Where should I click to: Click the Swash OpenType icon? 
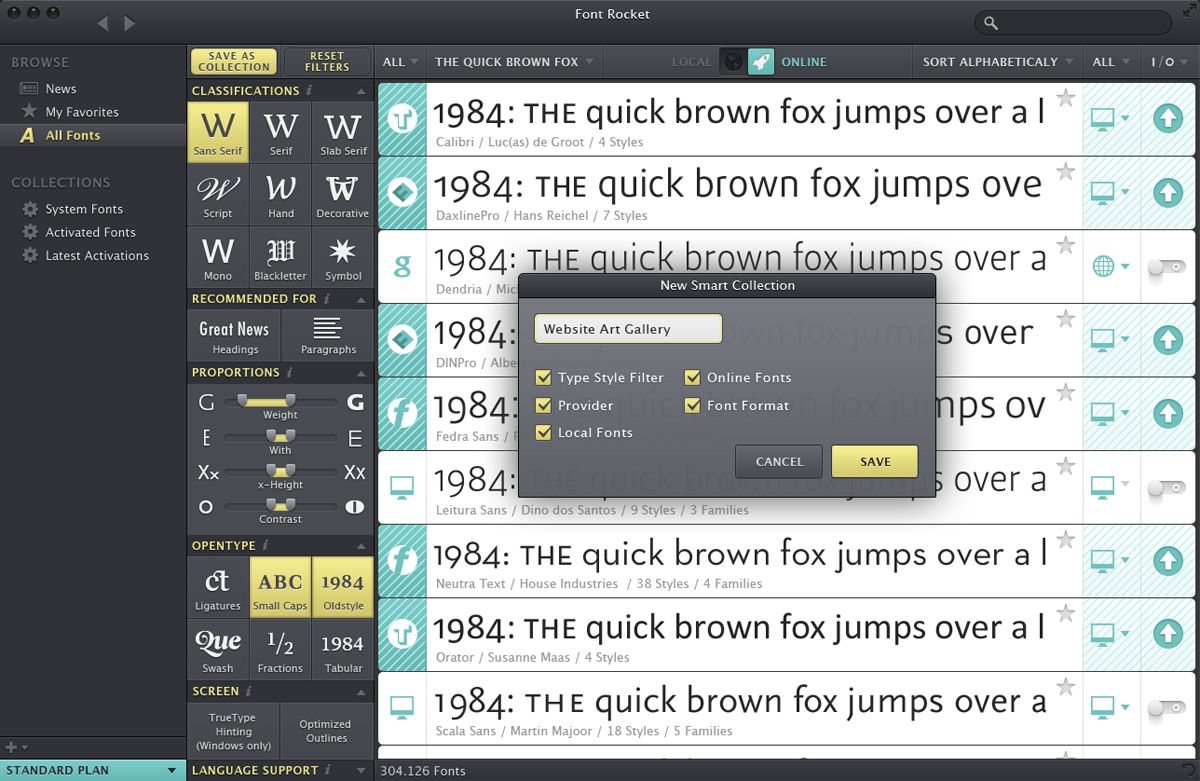click(218, 648)
